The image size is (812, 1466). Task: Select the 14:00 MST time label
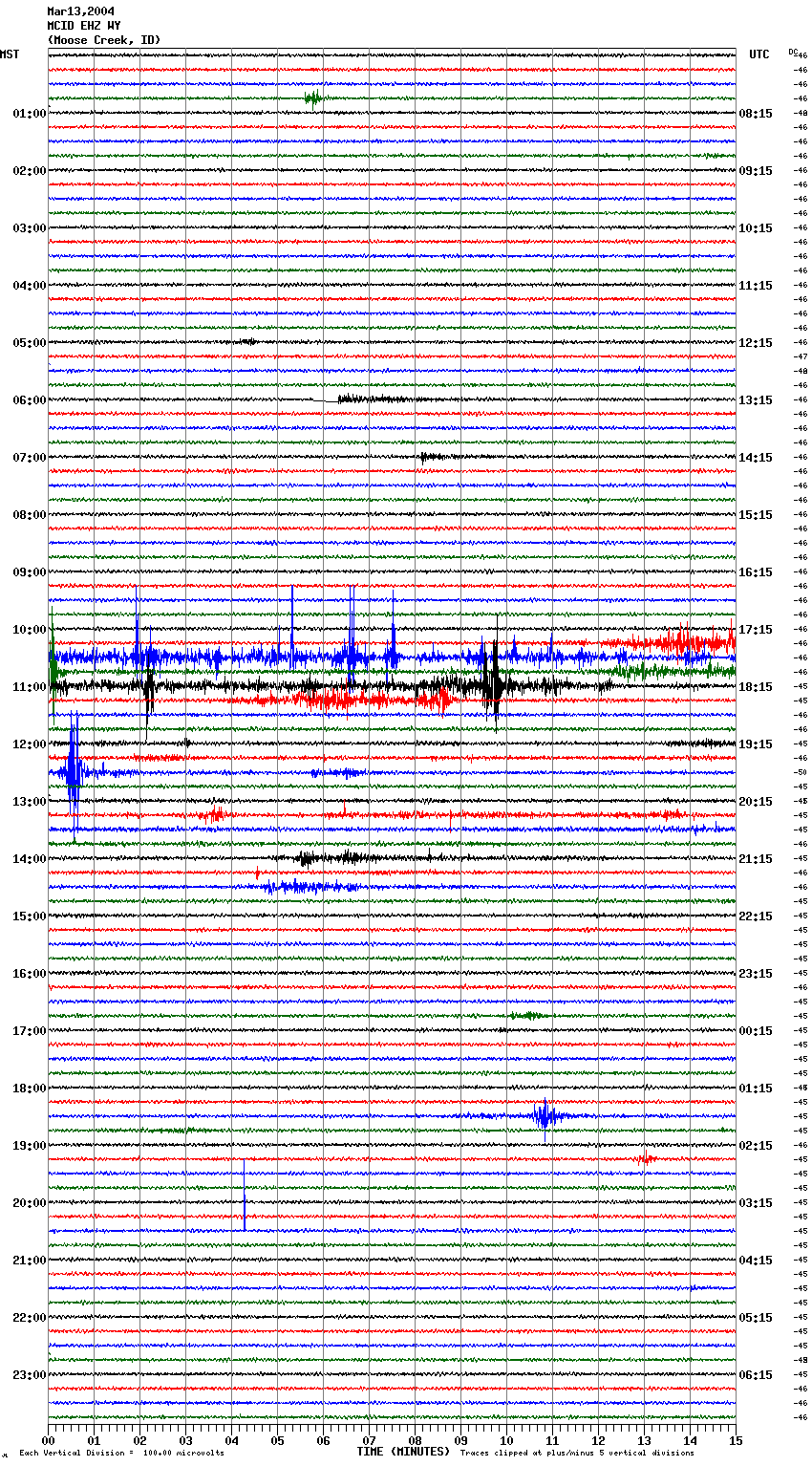pyautogui.click(x=30, y=859)
